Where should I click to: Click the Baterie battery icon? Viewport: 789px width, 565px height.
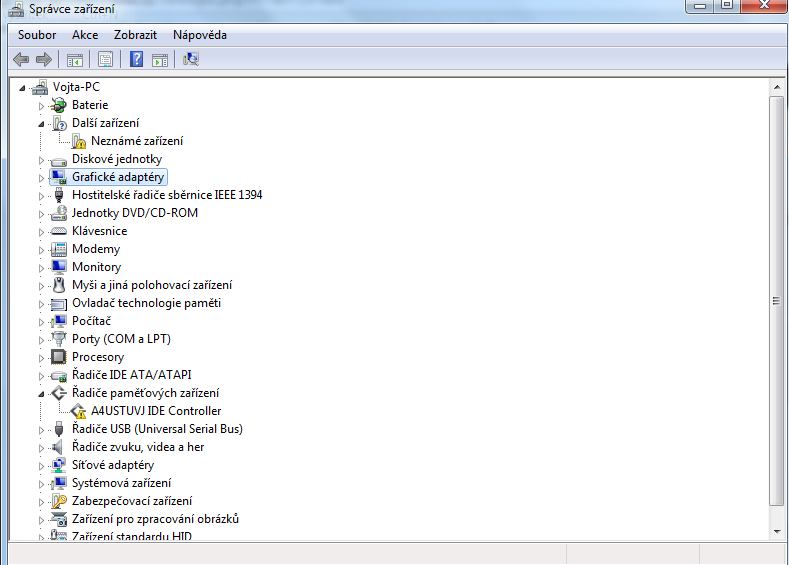tap(59, 105)
